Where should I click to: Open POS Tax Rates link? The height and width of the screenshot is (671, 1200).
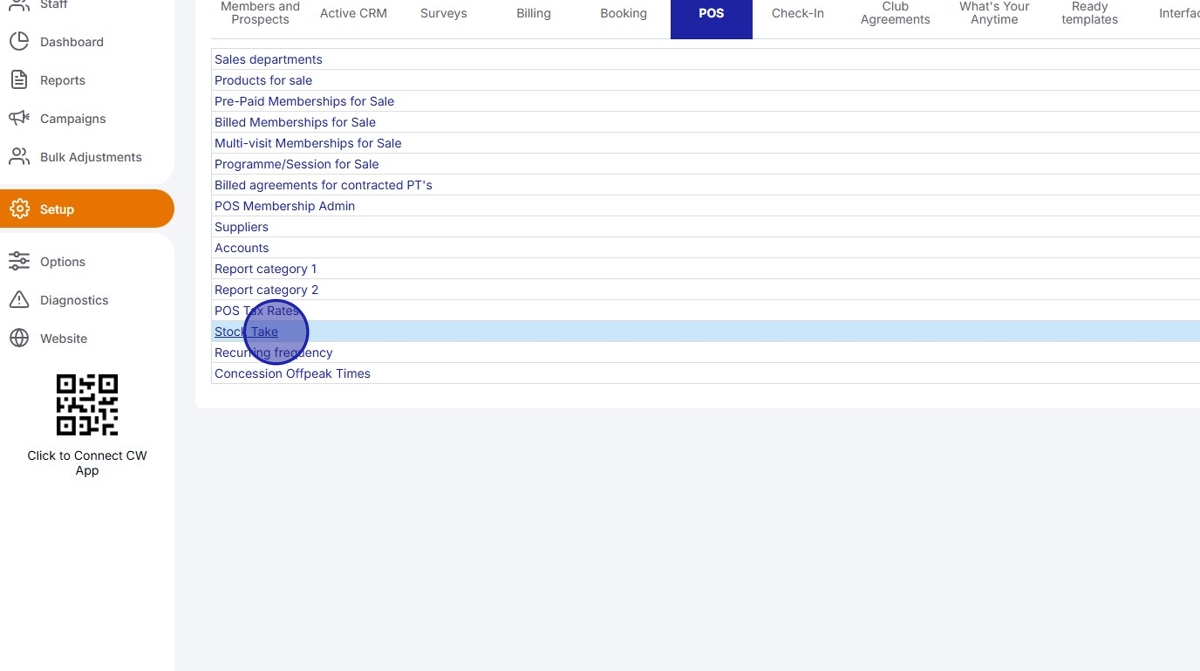pyautogui.click(x=257, y=311)
